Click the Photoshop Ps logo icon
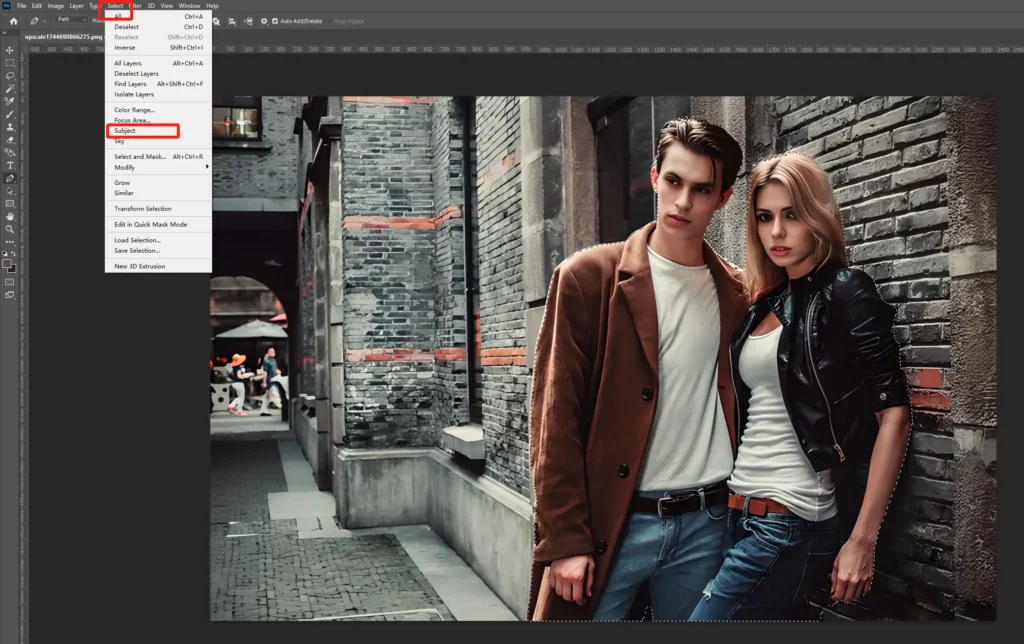This screenshot has width=1024, height=644. (6, 6)
